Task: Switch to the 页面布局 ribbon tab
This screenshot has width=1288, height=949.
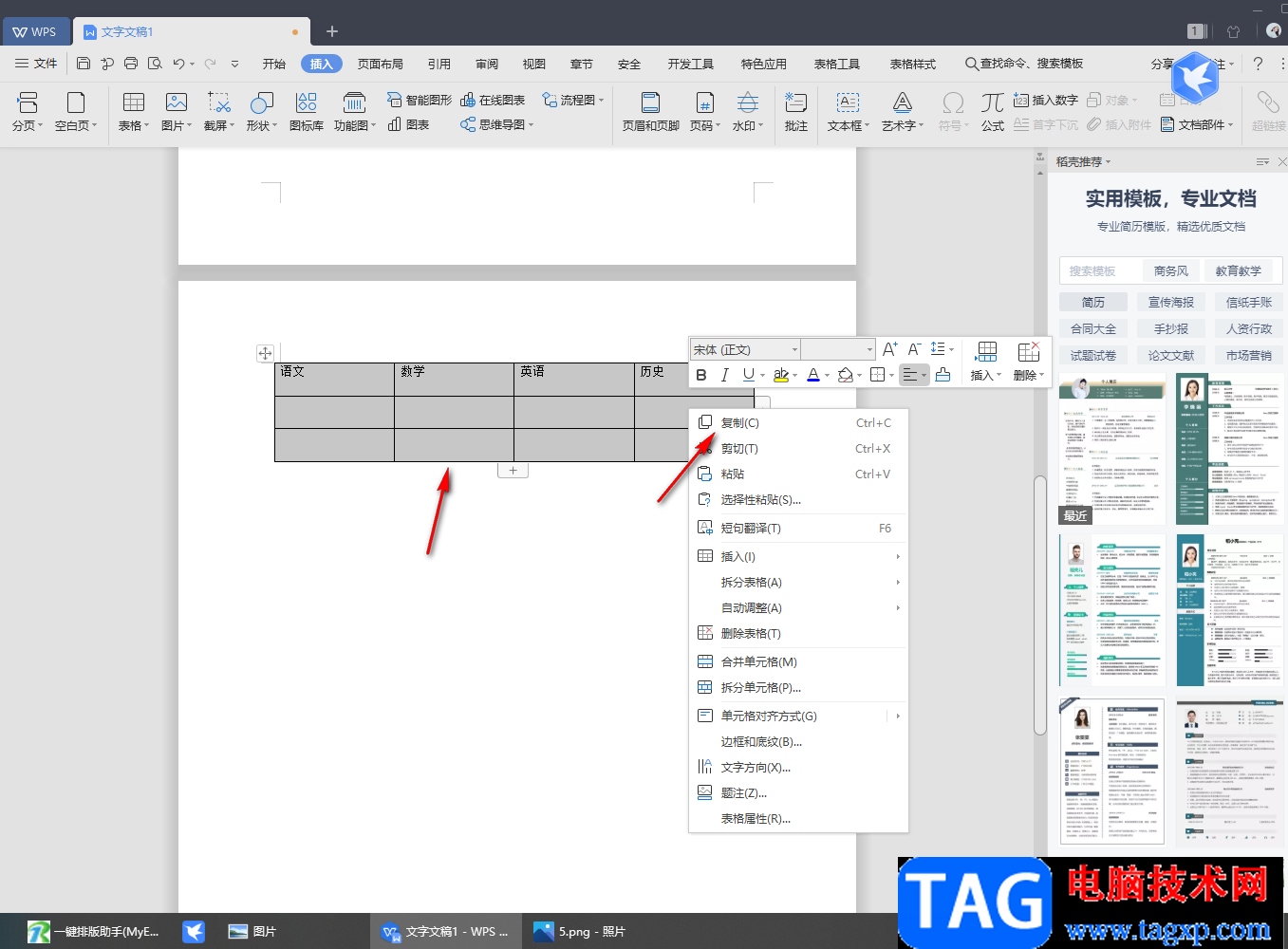Action: [381, 64]
